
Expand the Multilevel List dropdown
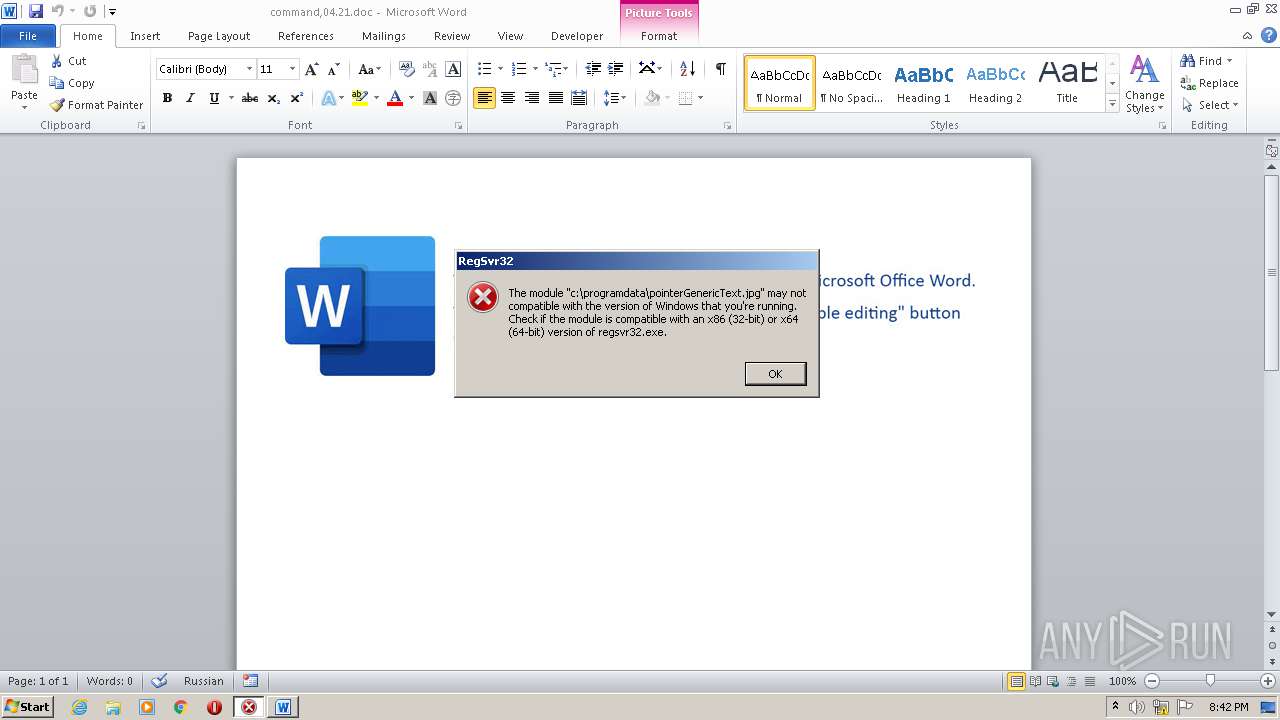click(x=567, y=69)
